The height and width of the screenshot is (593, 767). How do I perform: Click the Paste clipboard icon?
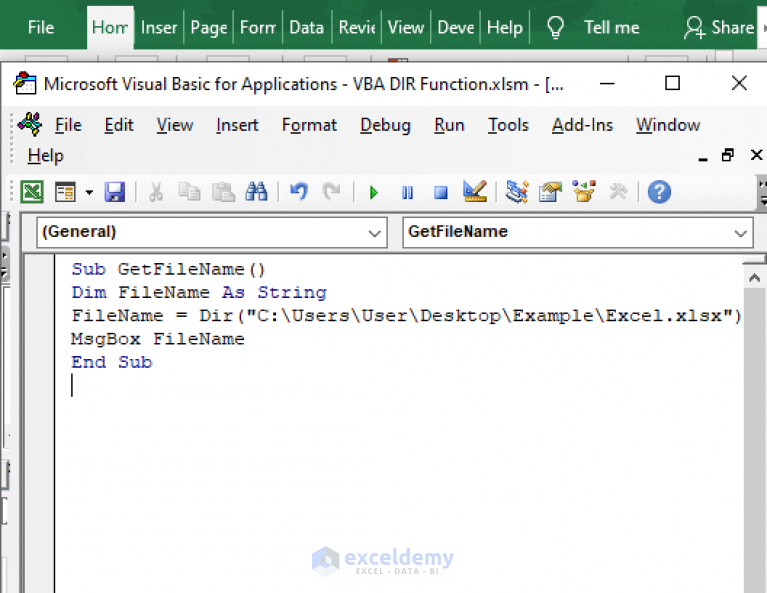223,192
